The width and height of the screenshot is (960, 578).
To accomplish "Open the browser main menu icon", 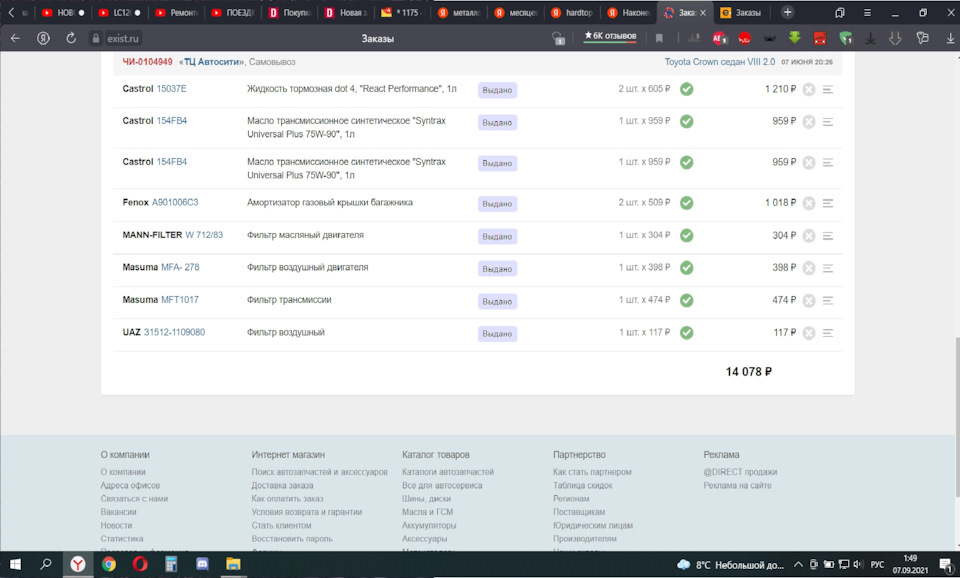I will (867, 12).
